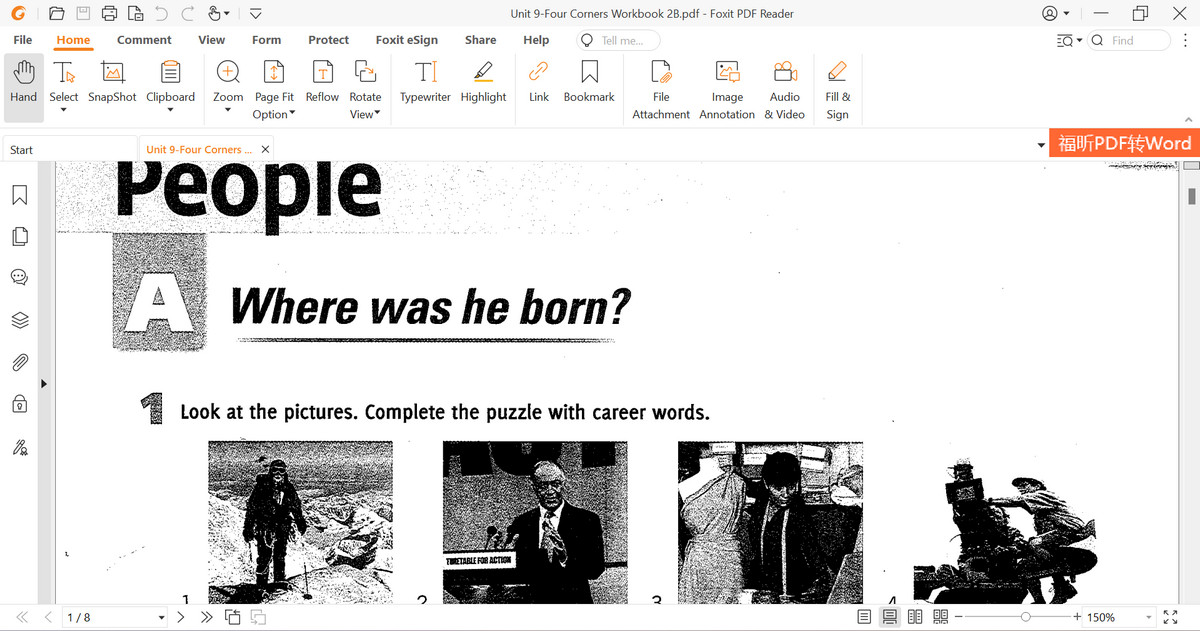The image size is (1200, 631).
Task: Go to the next page
Action: pos(181,617)
